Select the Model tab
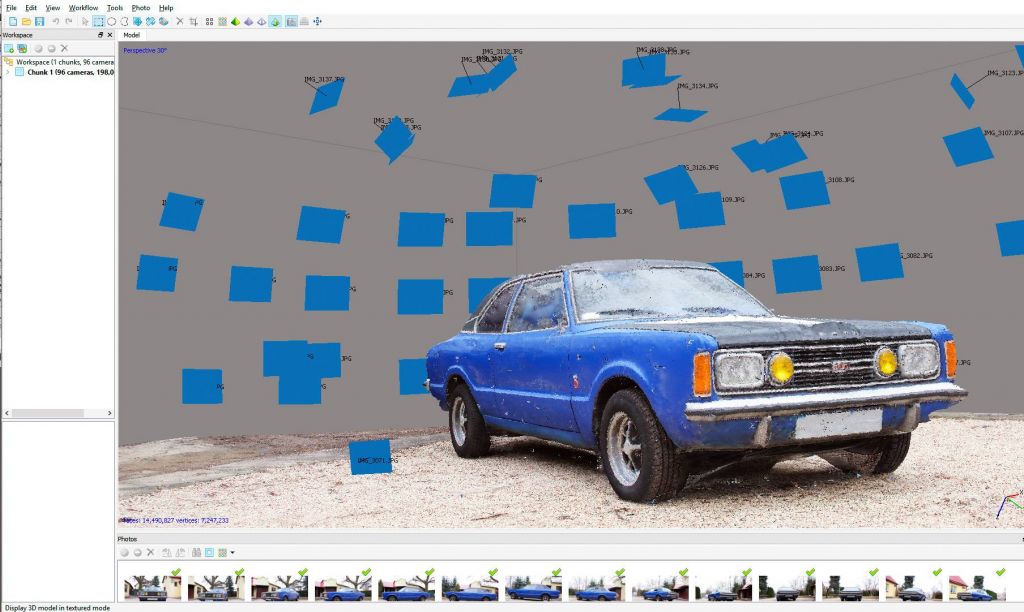Screen dimensions: 1024x612 click(131, 35)
